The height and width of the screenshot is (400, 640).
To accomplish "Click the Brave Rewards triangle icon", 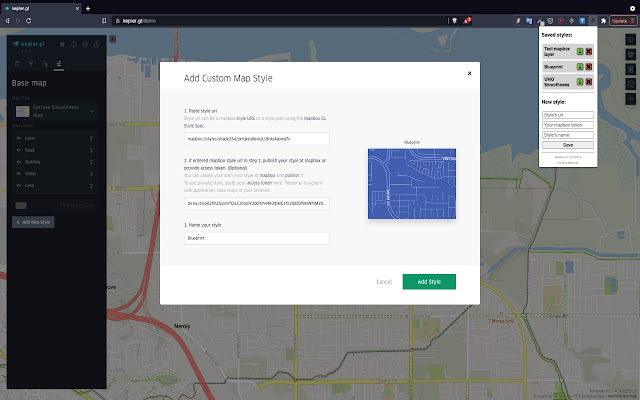I will (467, 20).
